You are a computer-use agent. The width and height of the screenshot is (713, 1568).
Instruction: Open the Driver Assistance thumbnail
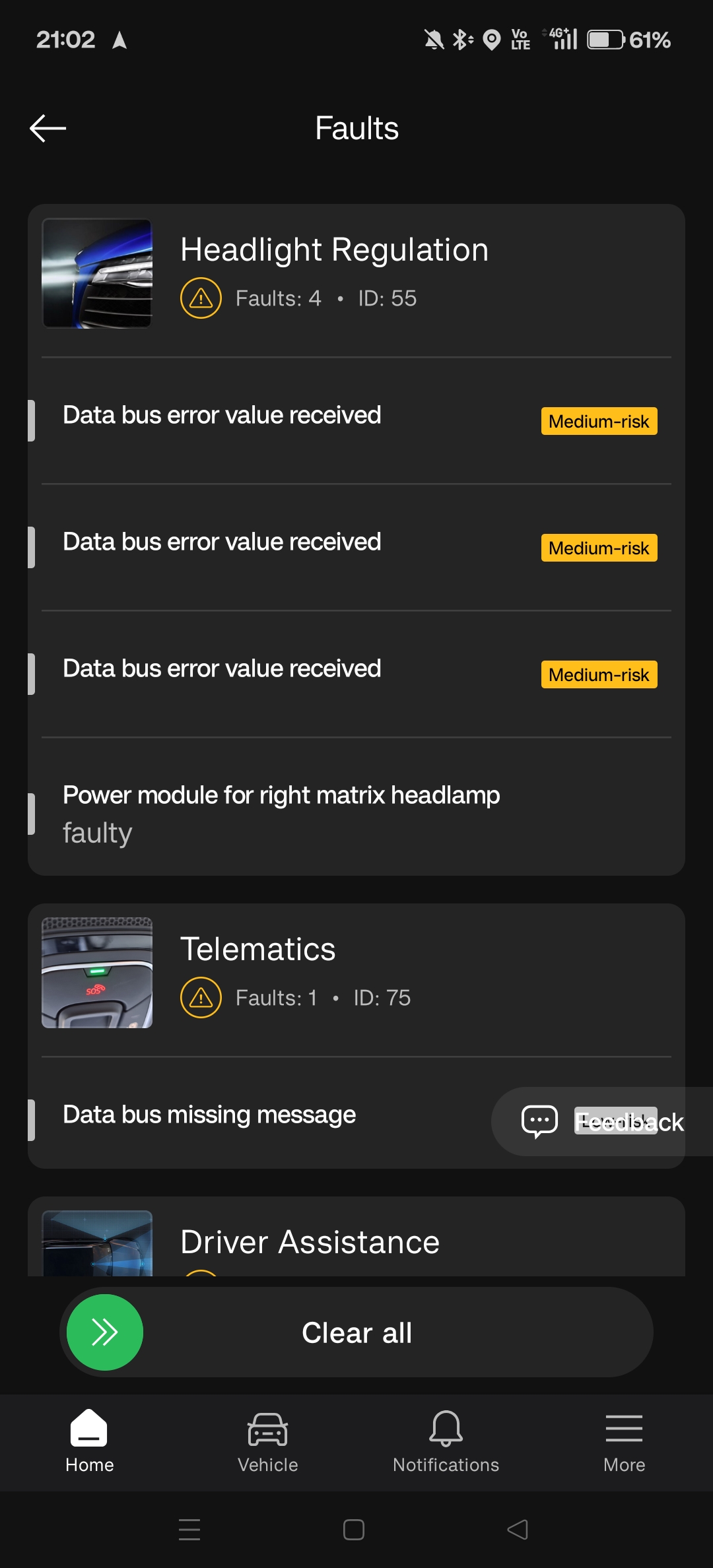pyautogui.click(x=97, y=1243)
